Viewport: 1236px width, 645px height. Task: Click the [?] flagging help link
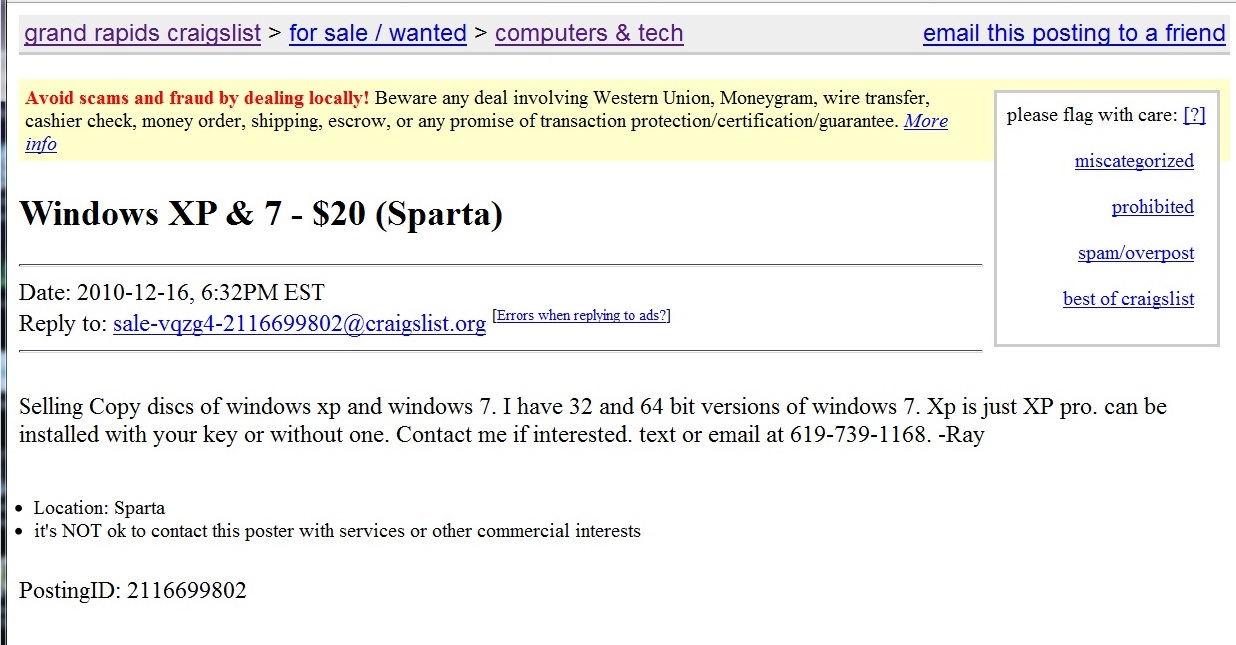tap(1194, 115)
